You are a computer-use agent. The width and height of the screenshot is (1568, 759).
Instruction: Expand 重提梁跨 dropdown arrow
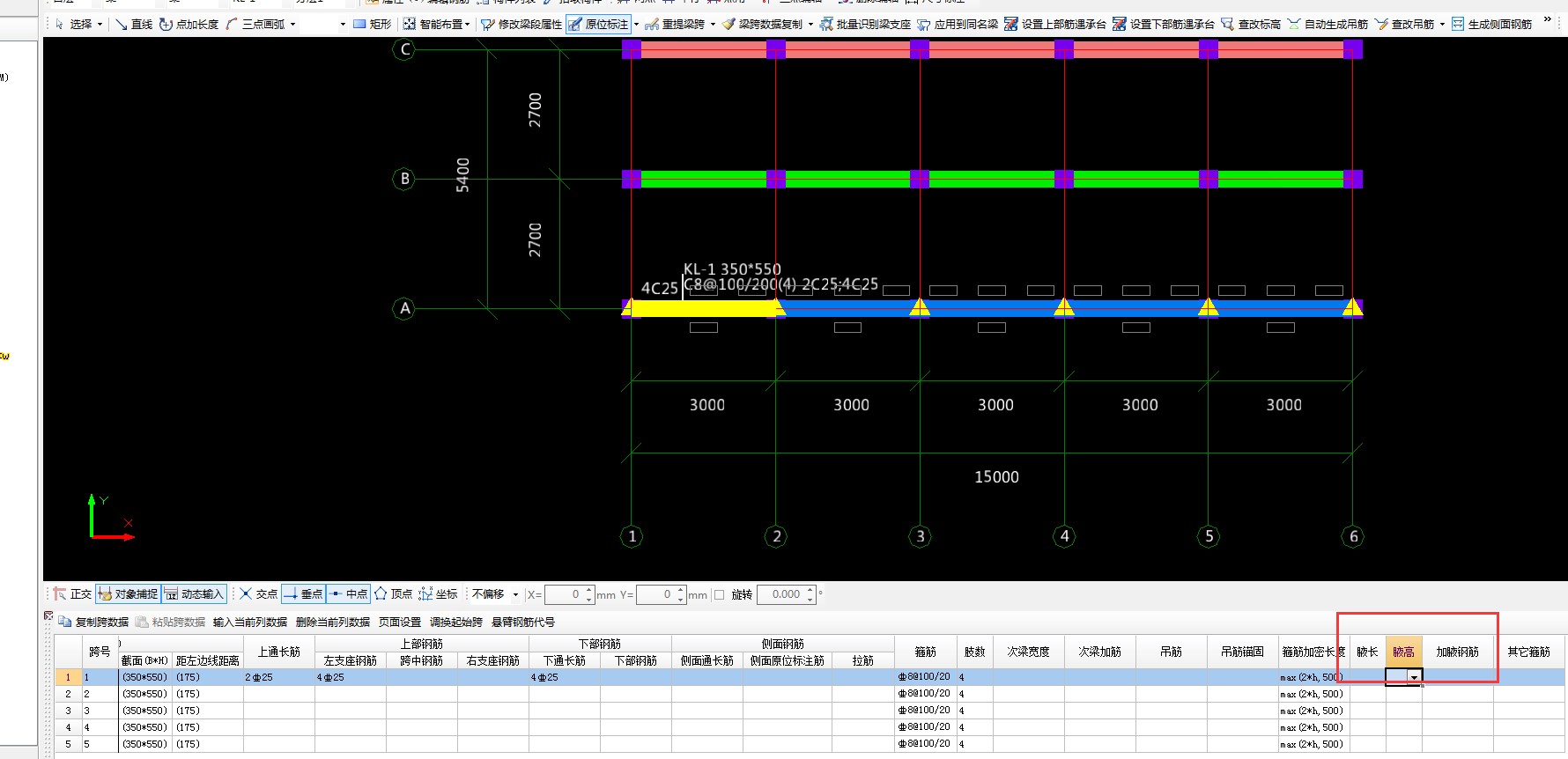point(712,25)
